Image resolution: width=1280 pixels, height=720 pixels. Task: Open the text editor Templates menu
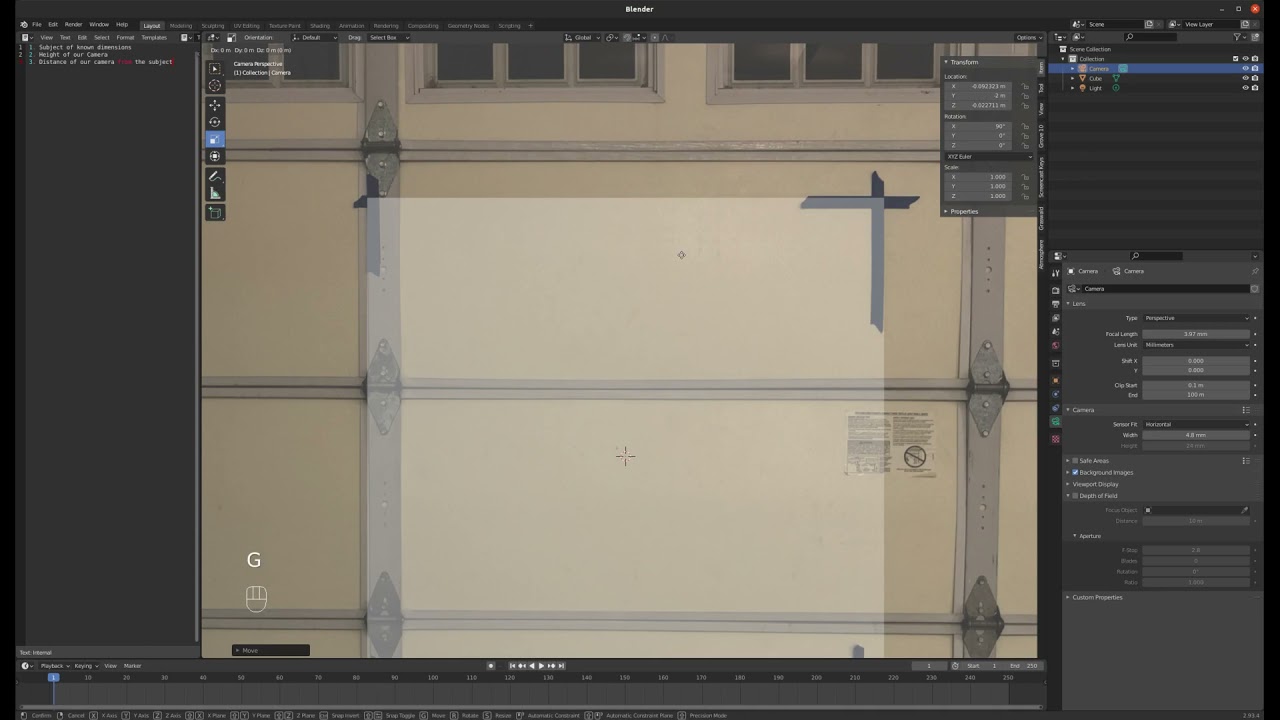154,37
